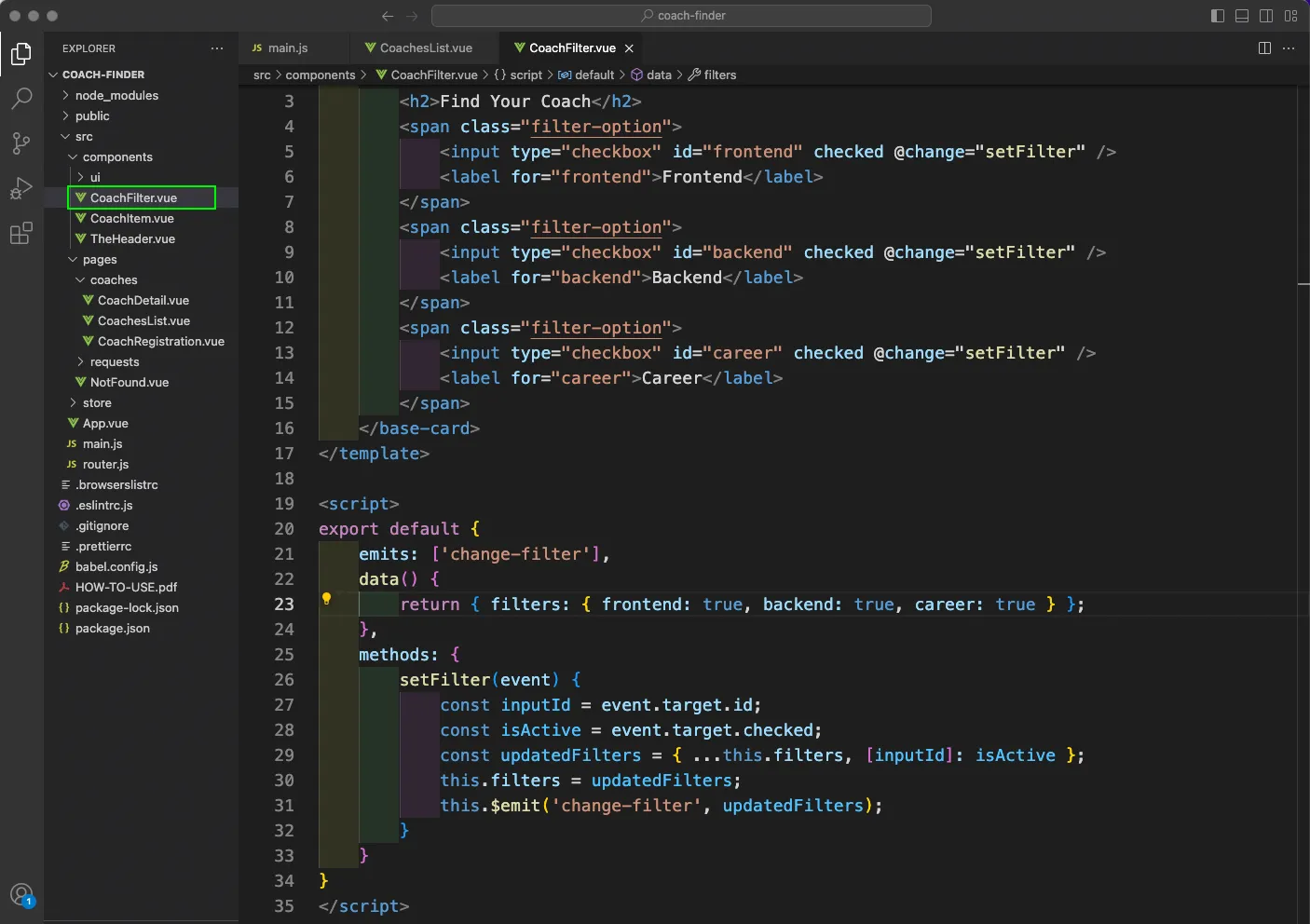Open TheHeader.vue in the explorer

point(132,238)
